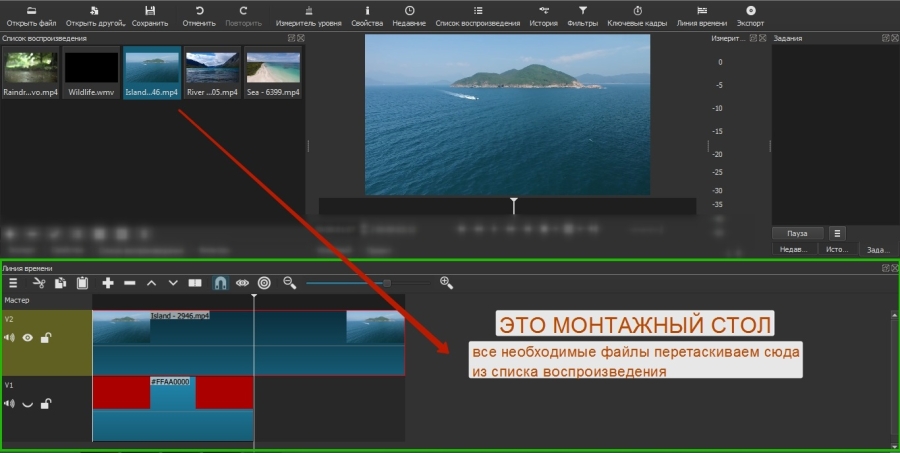Toggle lock on V1 track
Image resolution: width=900 pixels, height=453 pixels.
[x=46, y=404]
